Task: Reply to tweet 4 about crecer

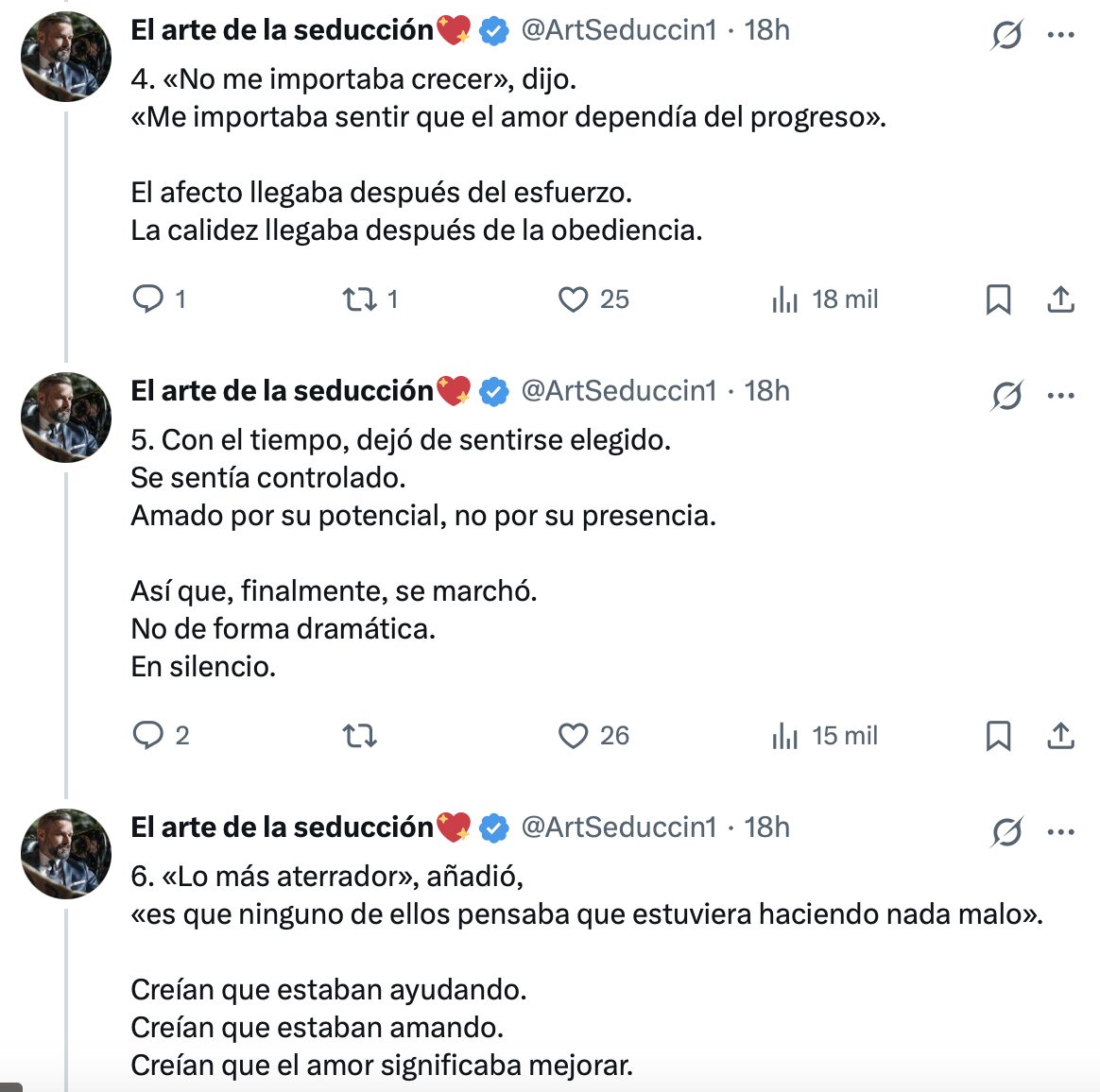Action: (148, 299)
